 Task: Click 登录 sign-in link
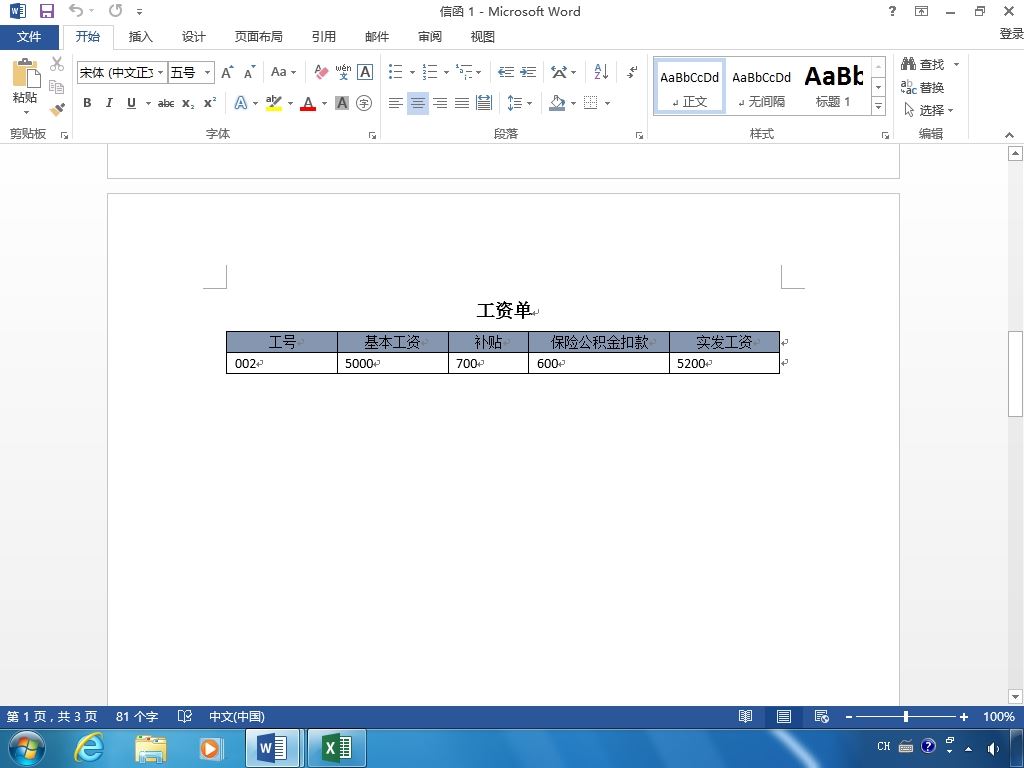(x=1011, y=33)
